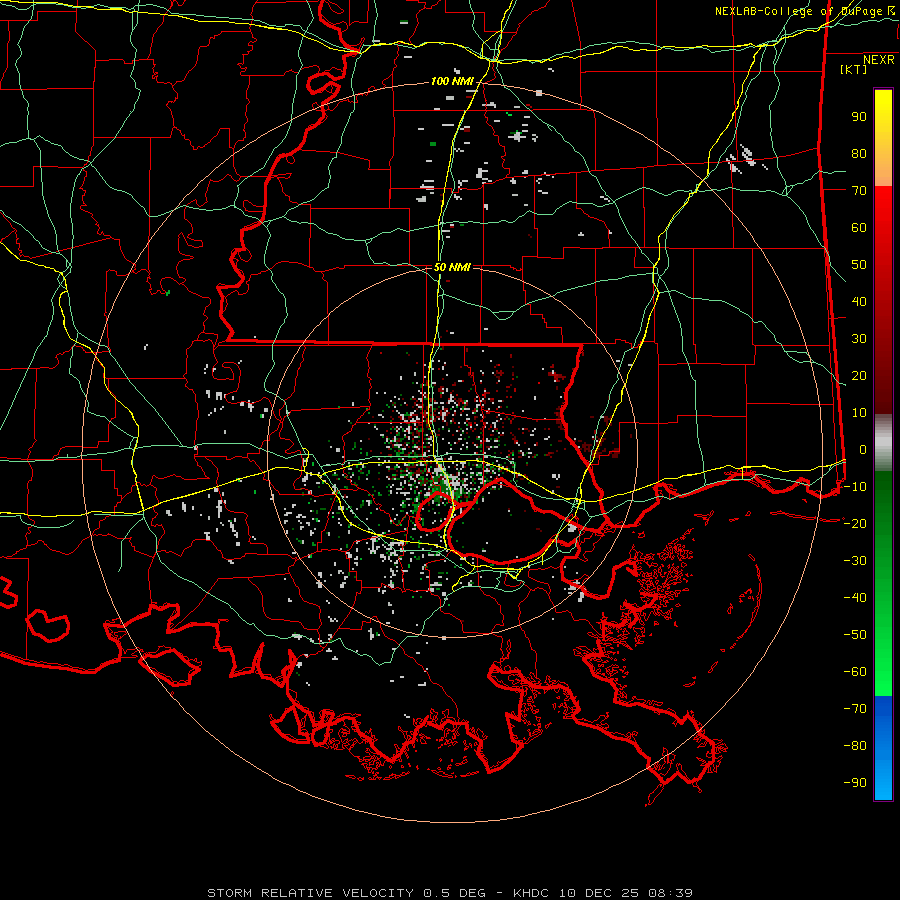Select the 50 NMI range ring label
Viewport: 900px width, 900px height.
point(452,267)
